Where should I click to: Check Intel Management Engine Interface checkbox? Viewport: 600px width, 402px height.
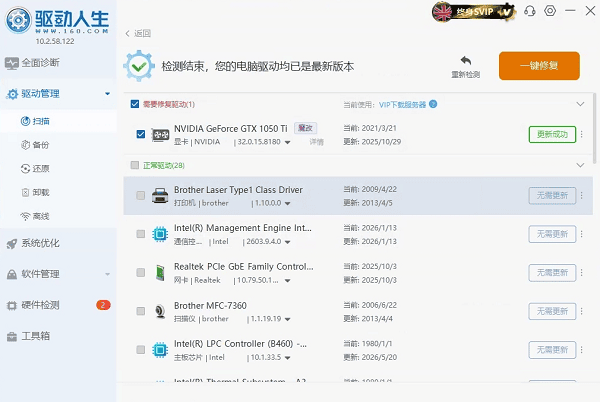(x=141, y=234)
